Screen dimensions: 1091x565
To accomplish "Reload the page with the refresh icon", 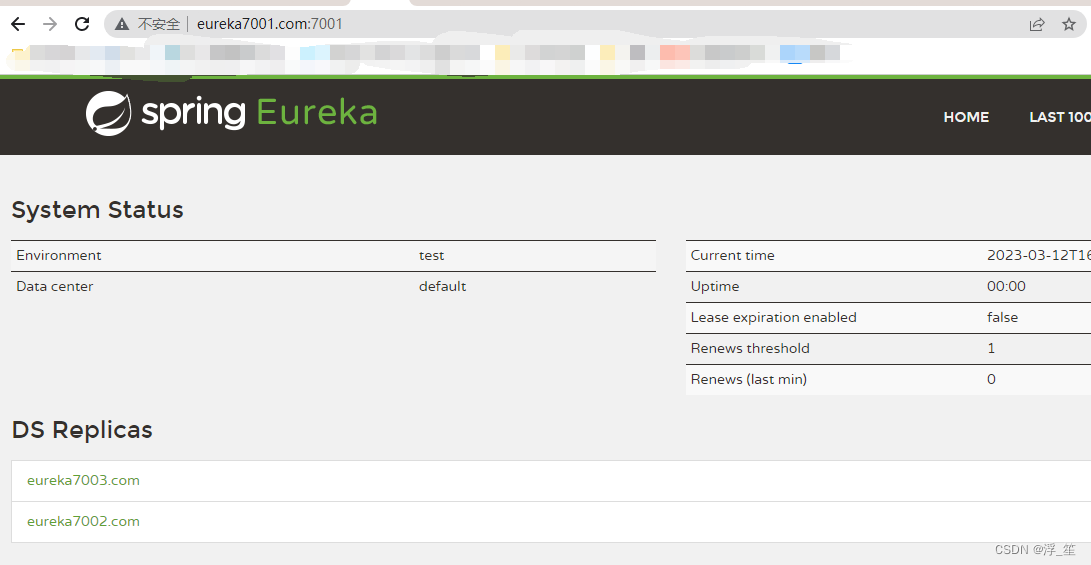I will click(x=82, y=24).
